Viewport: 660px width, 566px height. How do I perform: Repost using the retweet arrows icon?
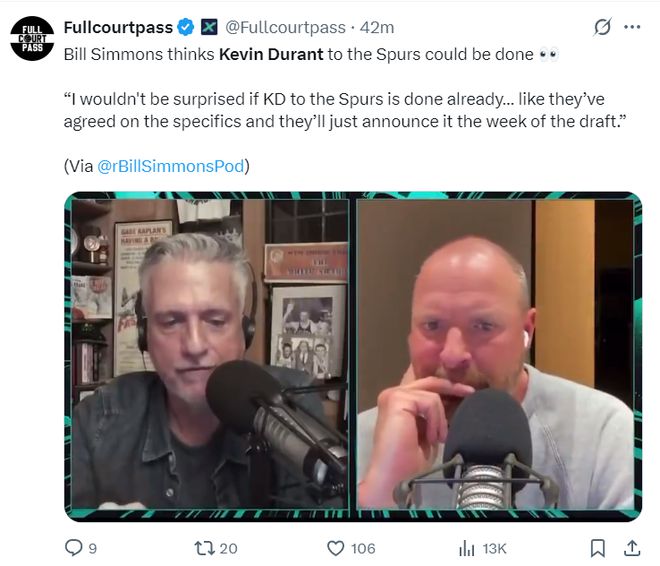[205, 548]
